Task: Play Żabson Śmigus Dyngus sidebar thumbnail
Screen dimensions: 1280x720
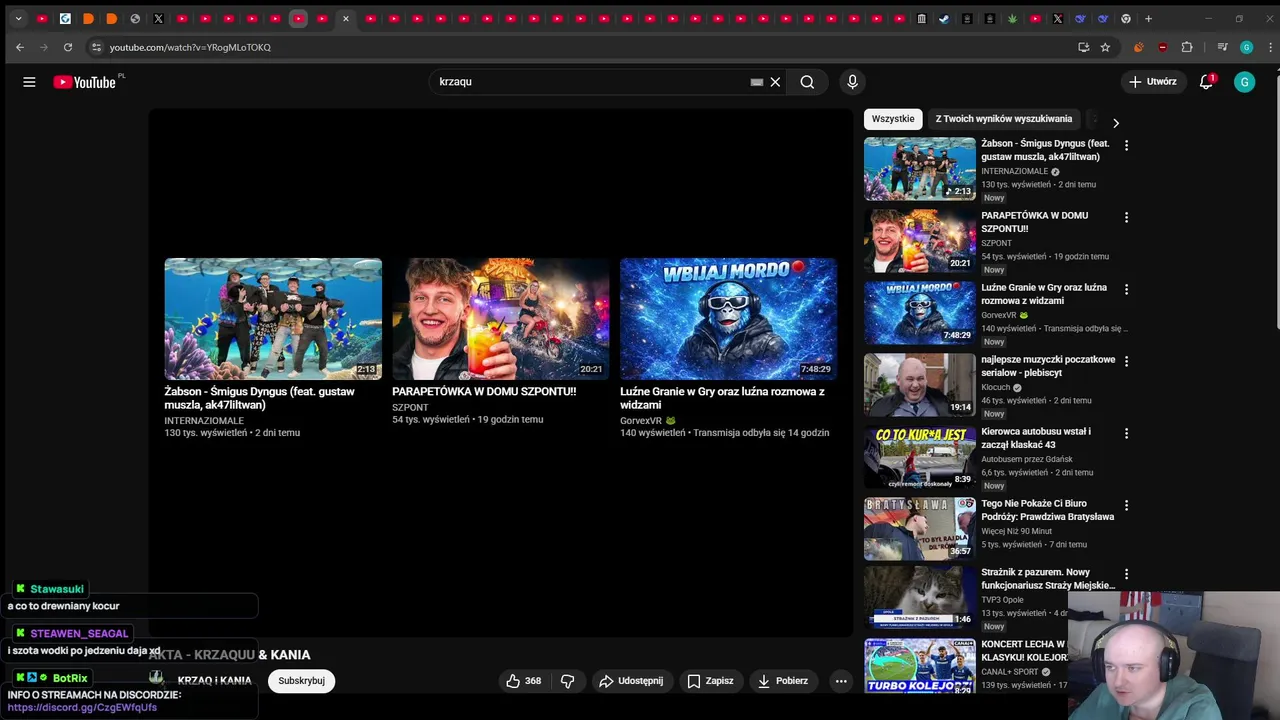Action: 920,169
